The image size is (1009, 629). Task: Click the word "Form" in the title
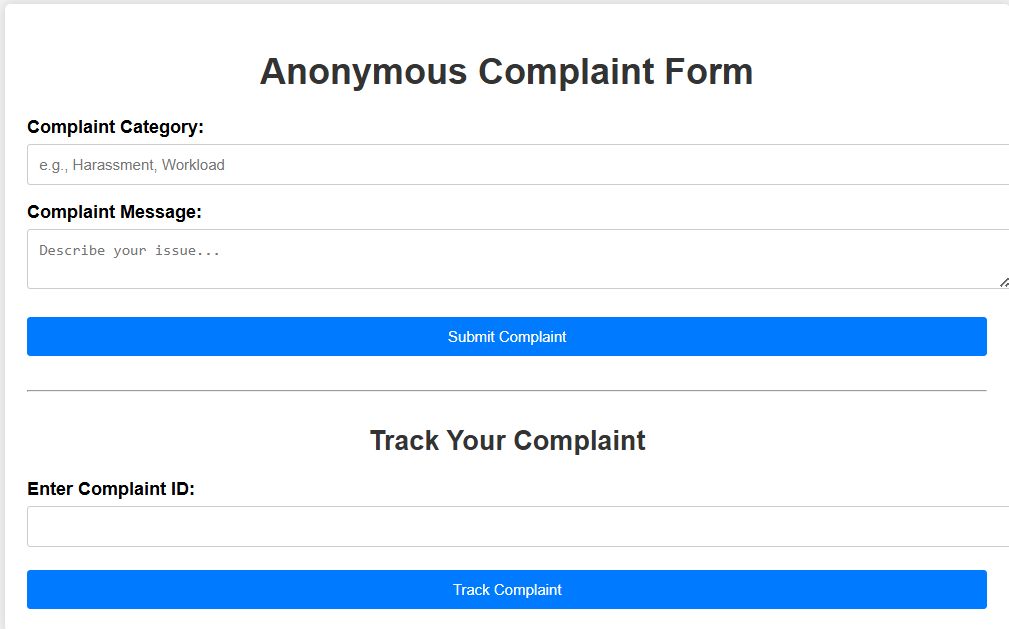[x=708, y=71]
